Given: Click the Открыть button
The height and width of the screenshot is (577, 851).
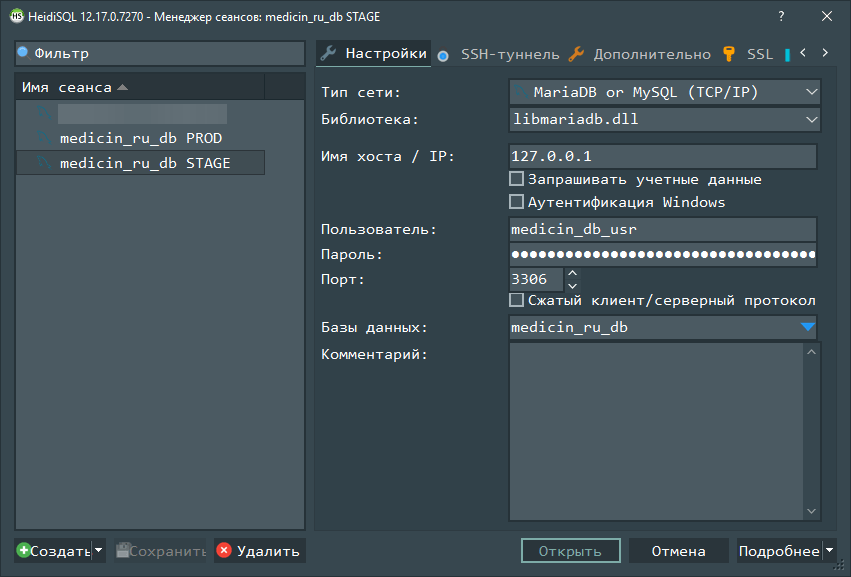Looking at the screenshot, I should click(x=570, y=550).
